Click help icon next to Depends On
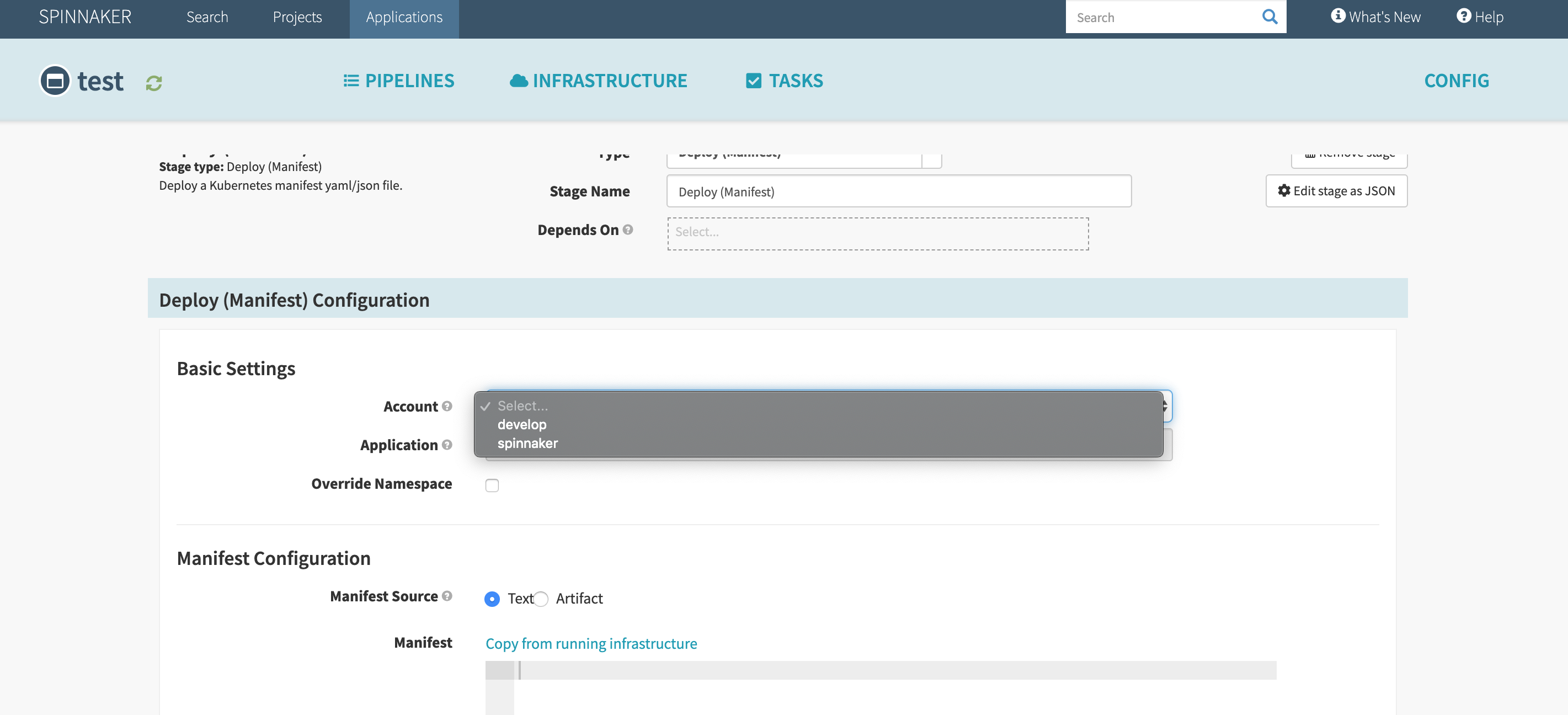This screenshot has width=1568, height=715. [628, 230]
